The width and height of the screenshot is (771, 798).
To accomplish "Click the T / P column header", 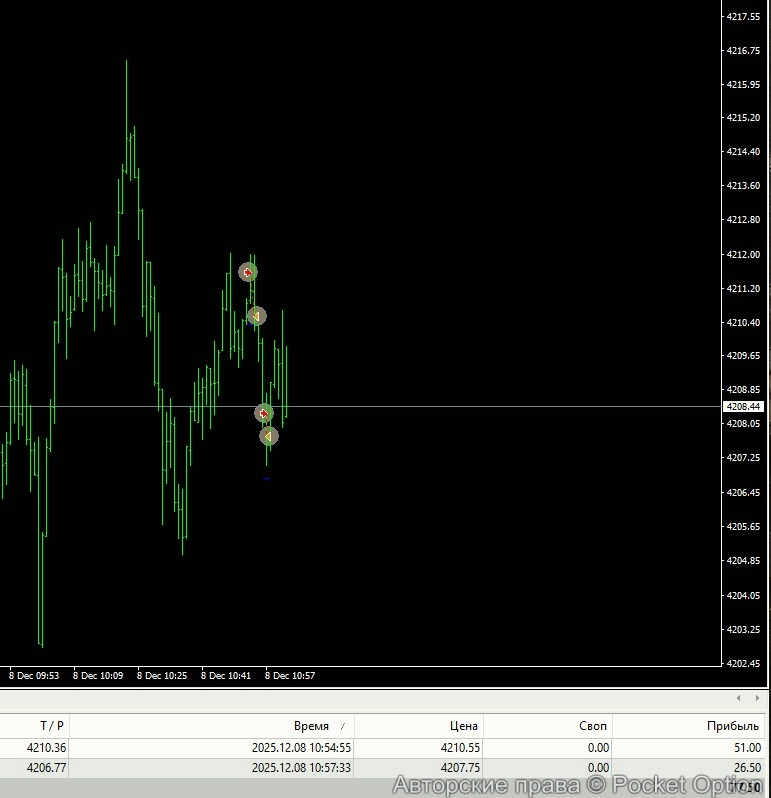I will [x=52, y=726].
